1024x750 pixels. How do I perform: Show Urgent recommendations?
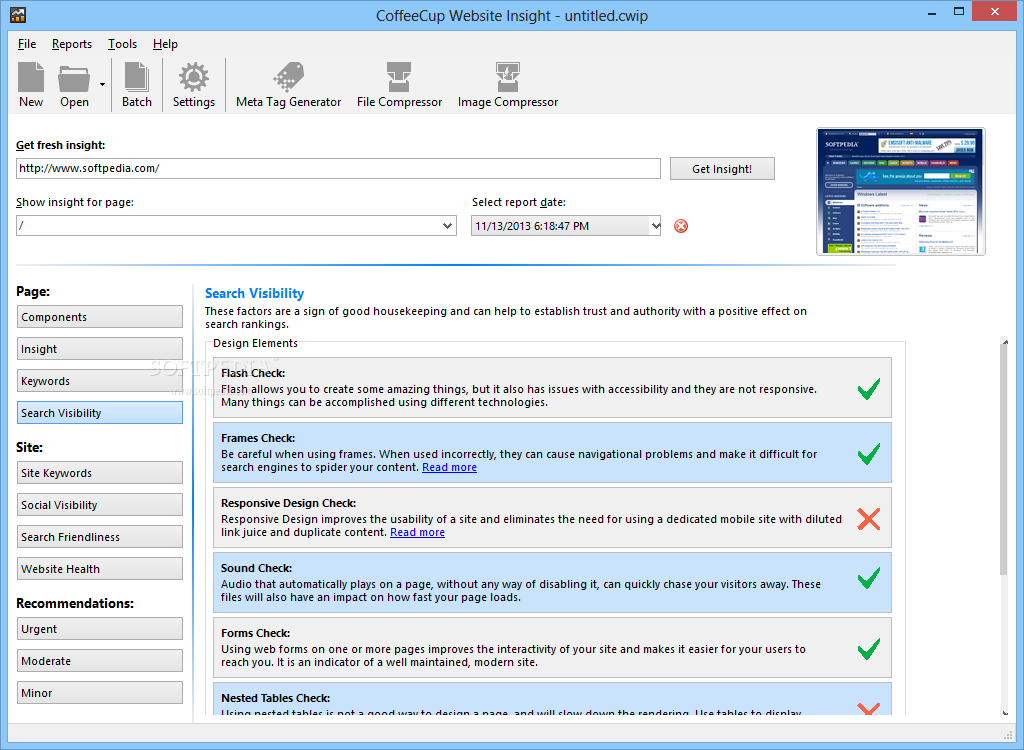coord(100,629)
